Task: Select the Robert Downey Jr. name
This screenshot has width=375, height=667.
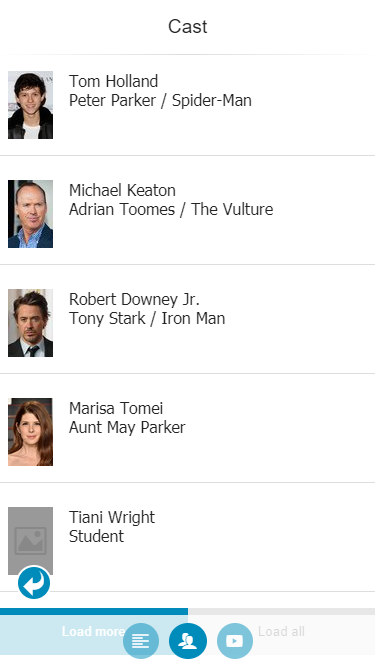Action: click(x=134, y=299)
